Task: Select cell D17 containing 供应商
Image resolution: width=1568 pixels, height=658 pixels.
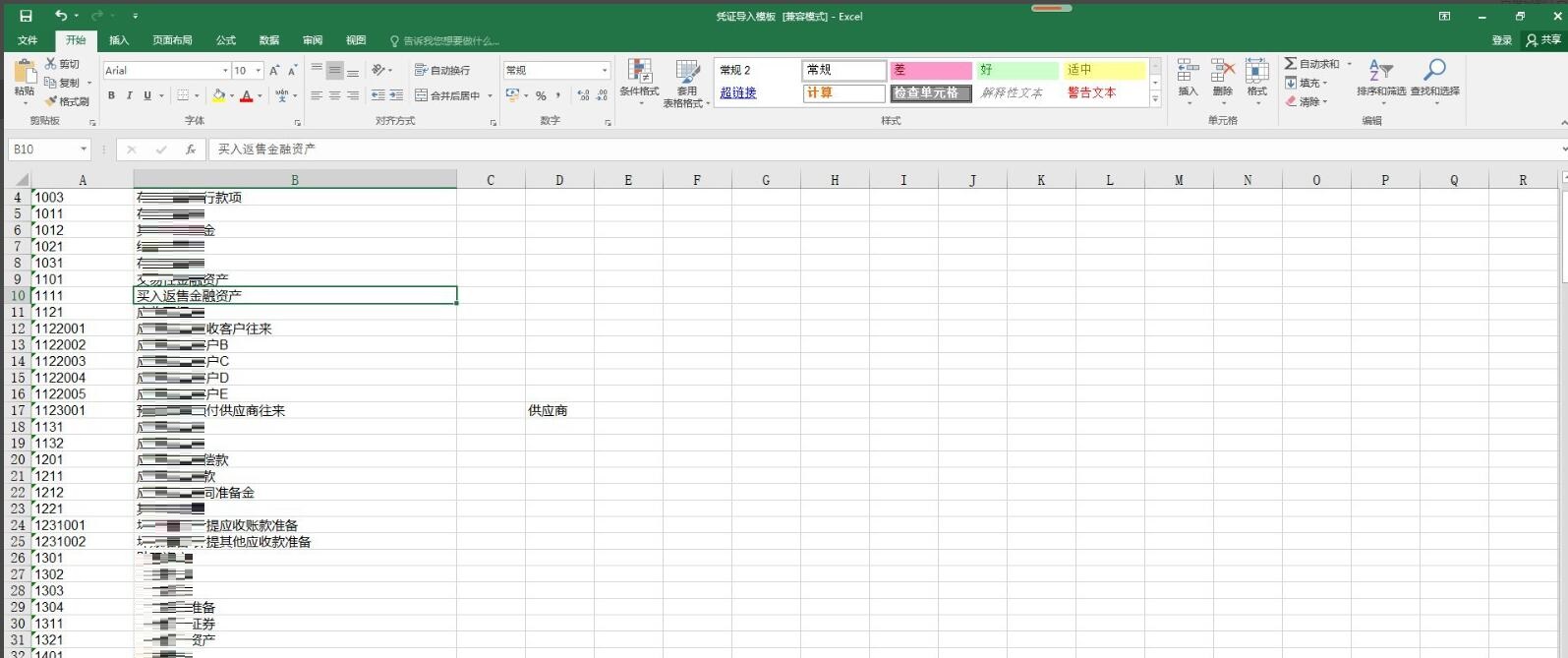Action: 558,411
